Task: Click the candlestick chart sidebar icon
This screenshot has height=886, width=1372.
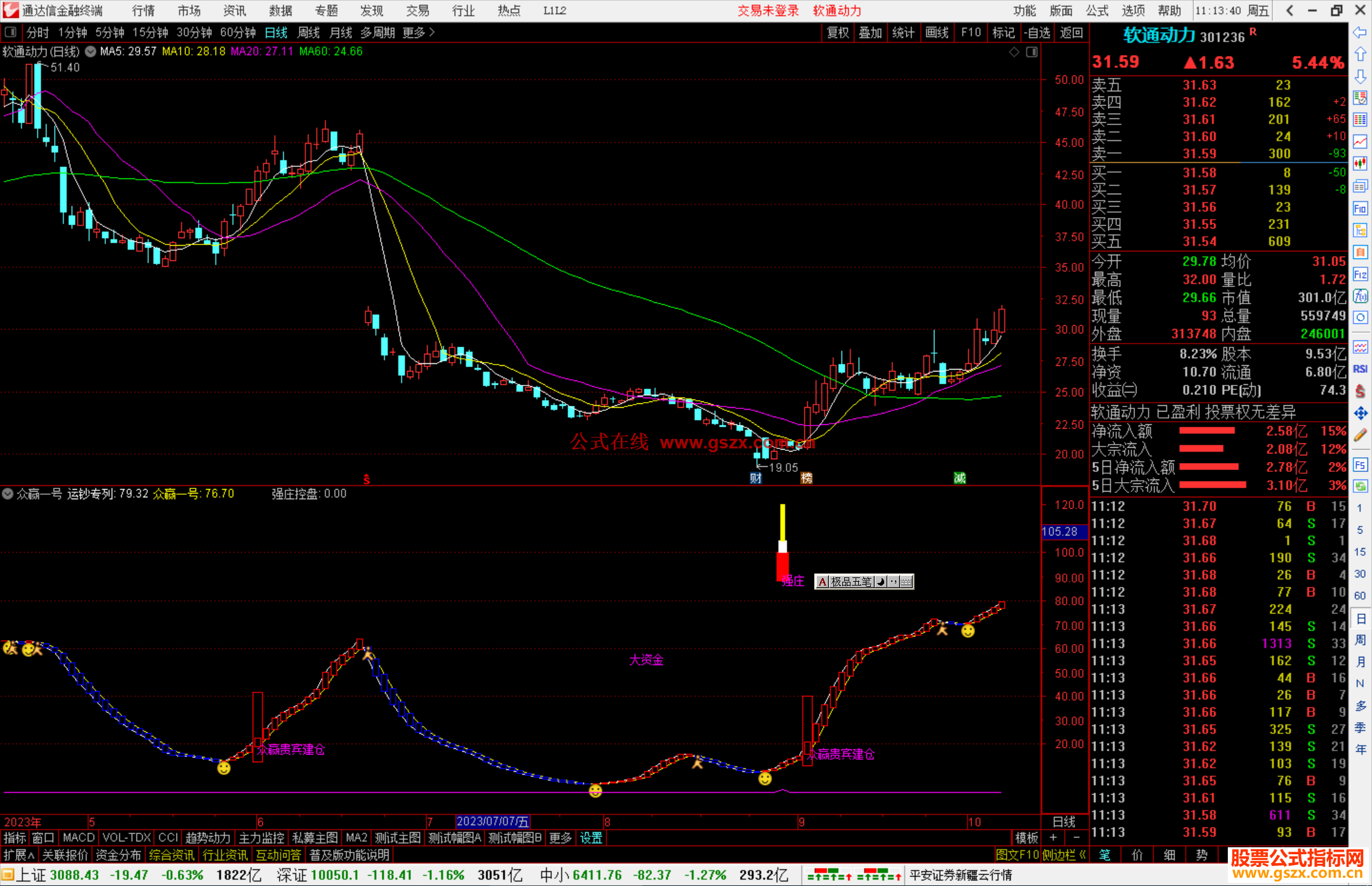Action: point(1360,163)
